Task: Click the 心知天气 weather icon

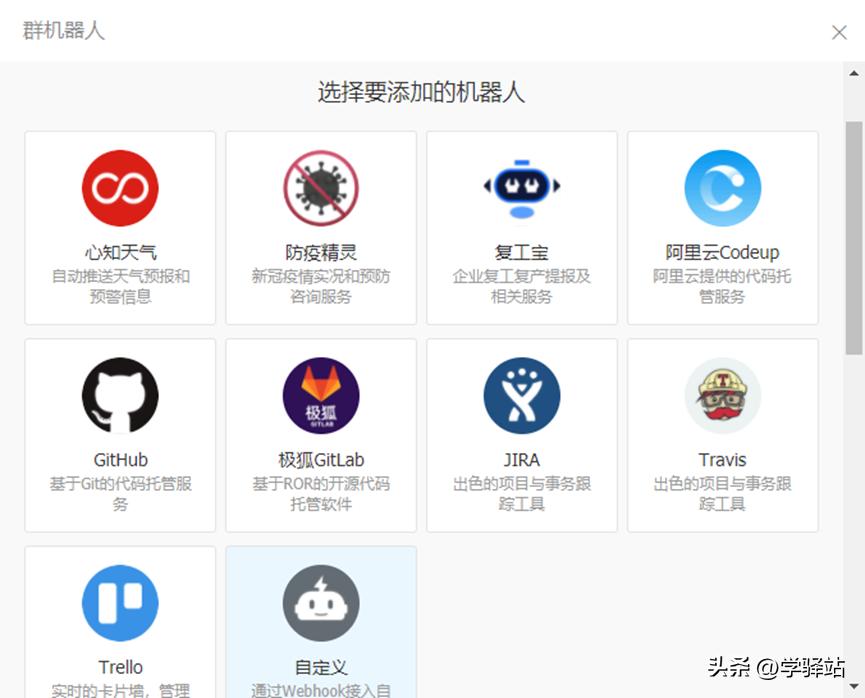Action: point(119,187)
